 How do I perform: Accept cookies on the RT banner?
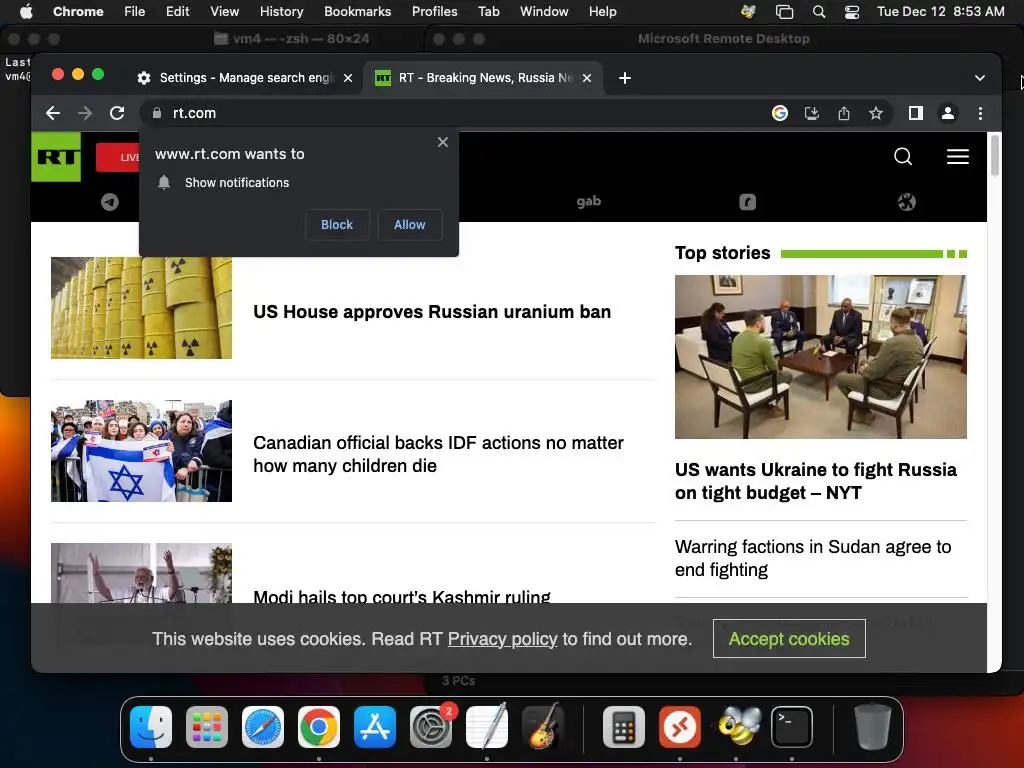pos(789,639)
